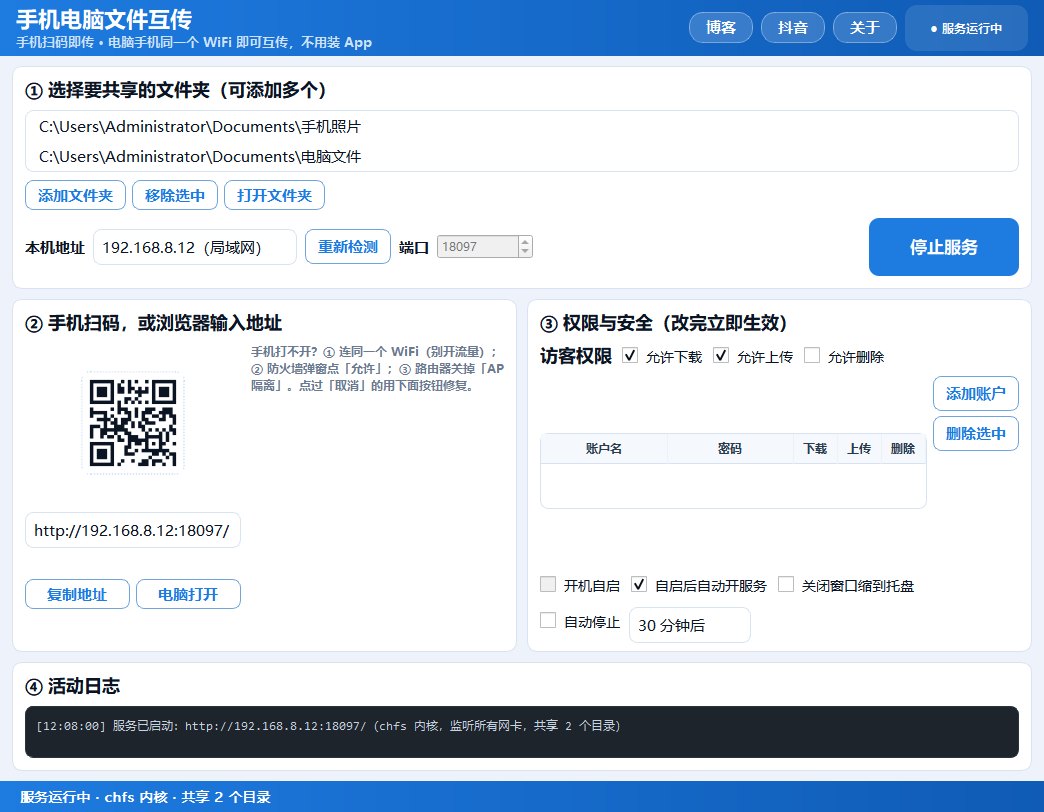
Task: Click the 本机地址 IP field
Action: [x=194, y=247]
